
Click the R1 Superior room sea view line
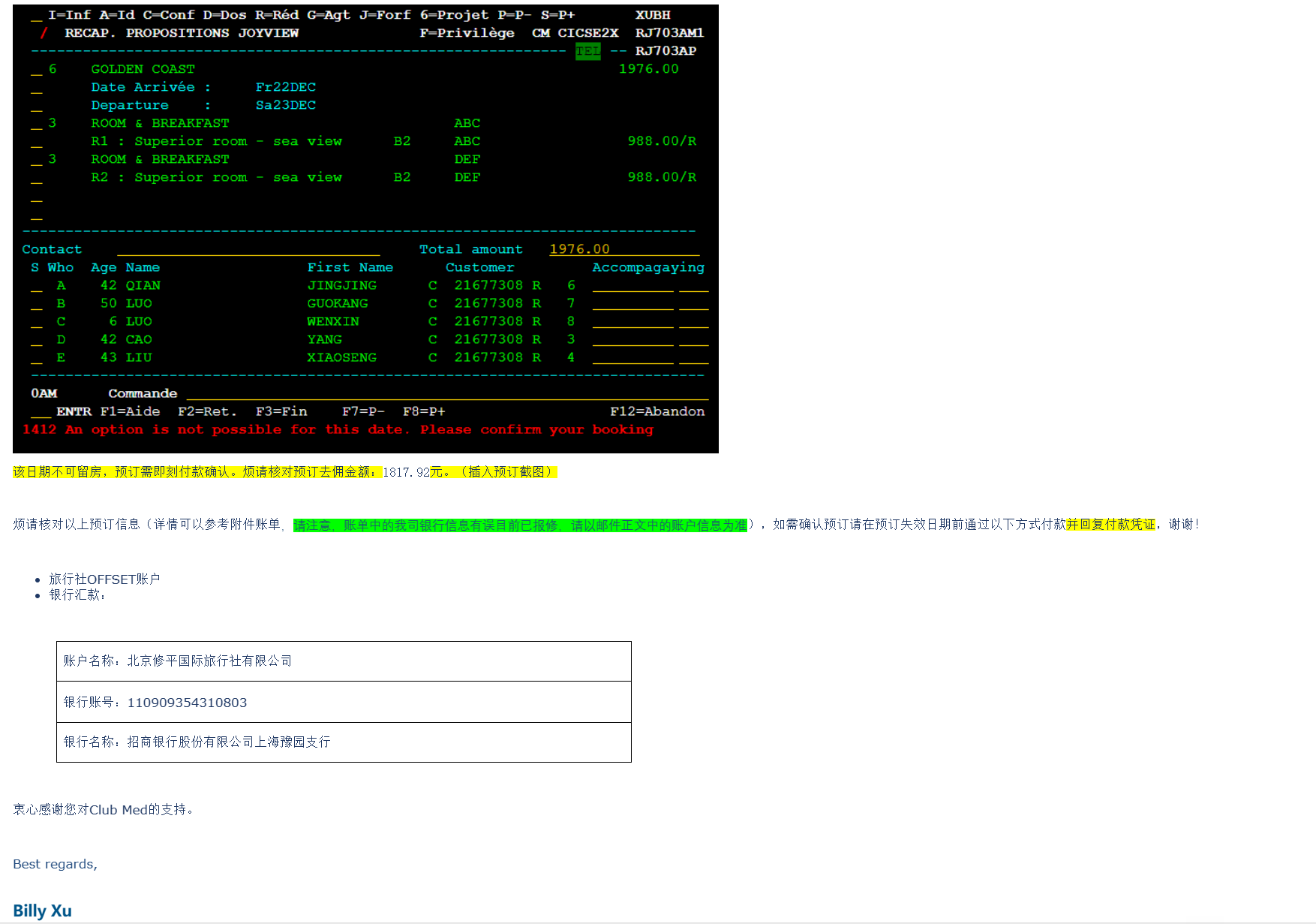coord(216,141)
